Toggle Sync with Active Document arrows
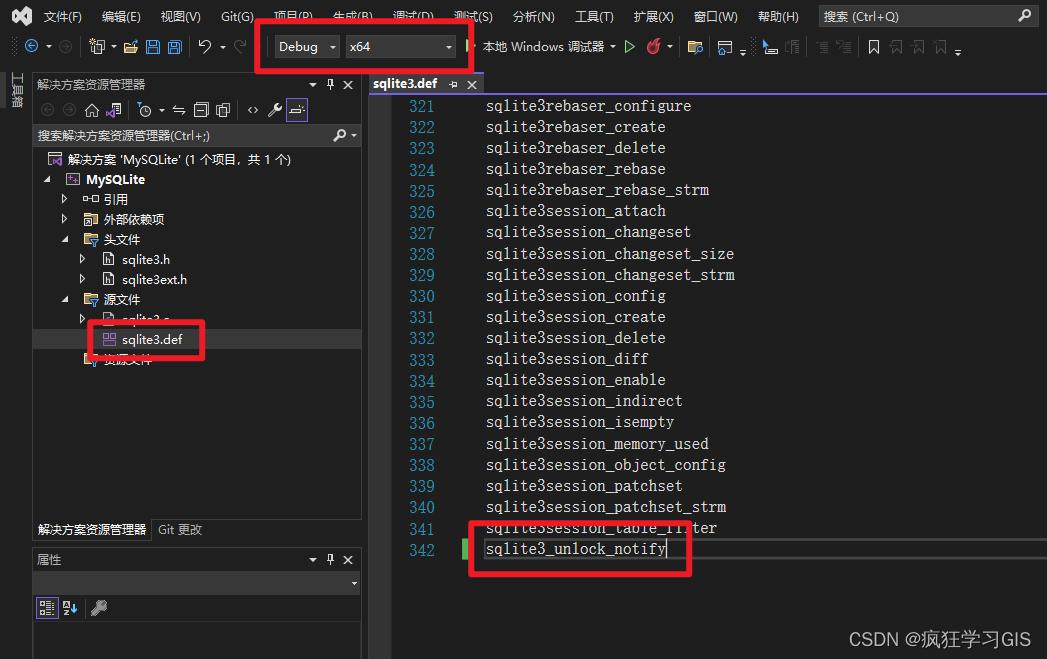 (x=179, y=110)
